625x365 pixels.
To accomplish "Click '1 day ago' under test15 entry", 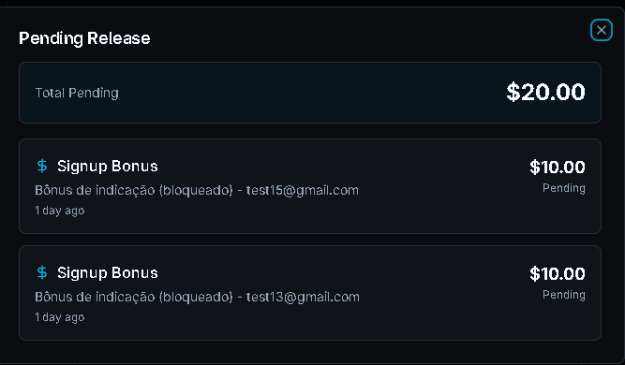I will 60,210.
